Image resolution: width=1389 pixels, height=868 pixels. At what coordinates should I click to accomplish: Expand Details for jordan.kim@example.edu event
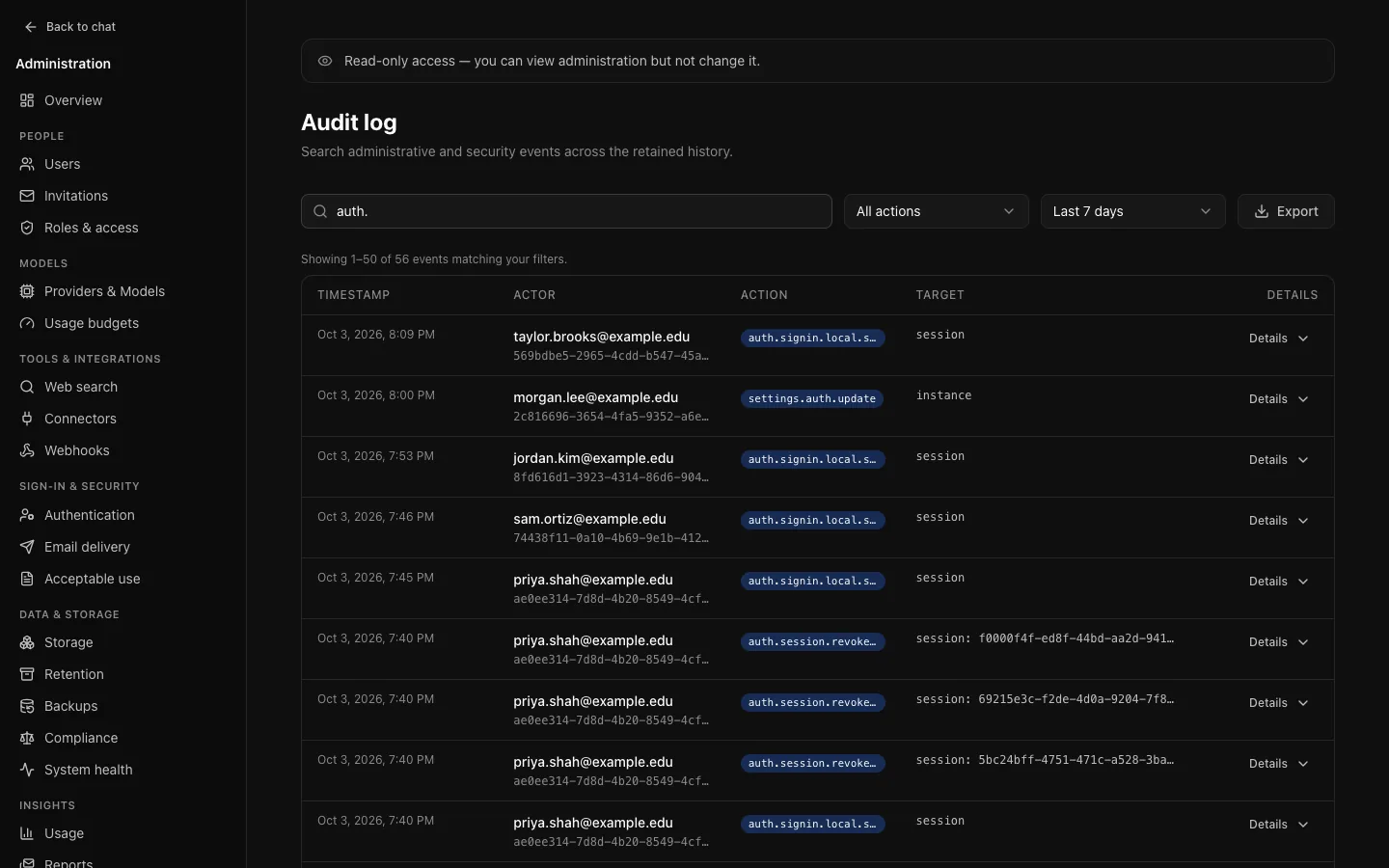pyautogui.click(x=1278, y=460)
